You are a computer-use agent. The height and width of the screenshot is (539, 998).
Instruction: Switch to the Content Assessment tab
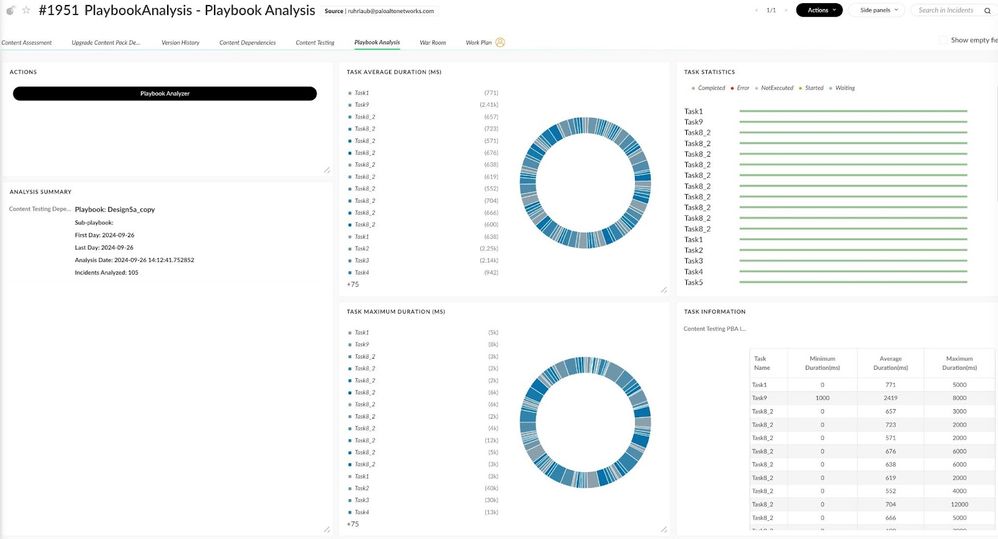coord(27,43)
